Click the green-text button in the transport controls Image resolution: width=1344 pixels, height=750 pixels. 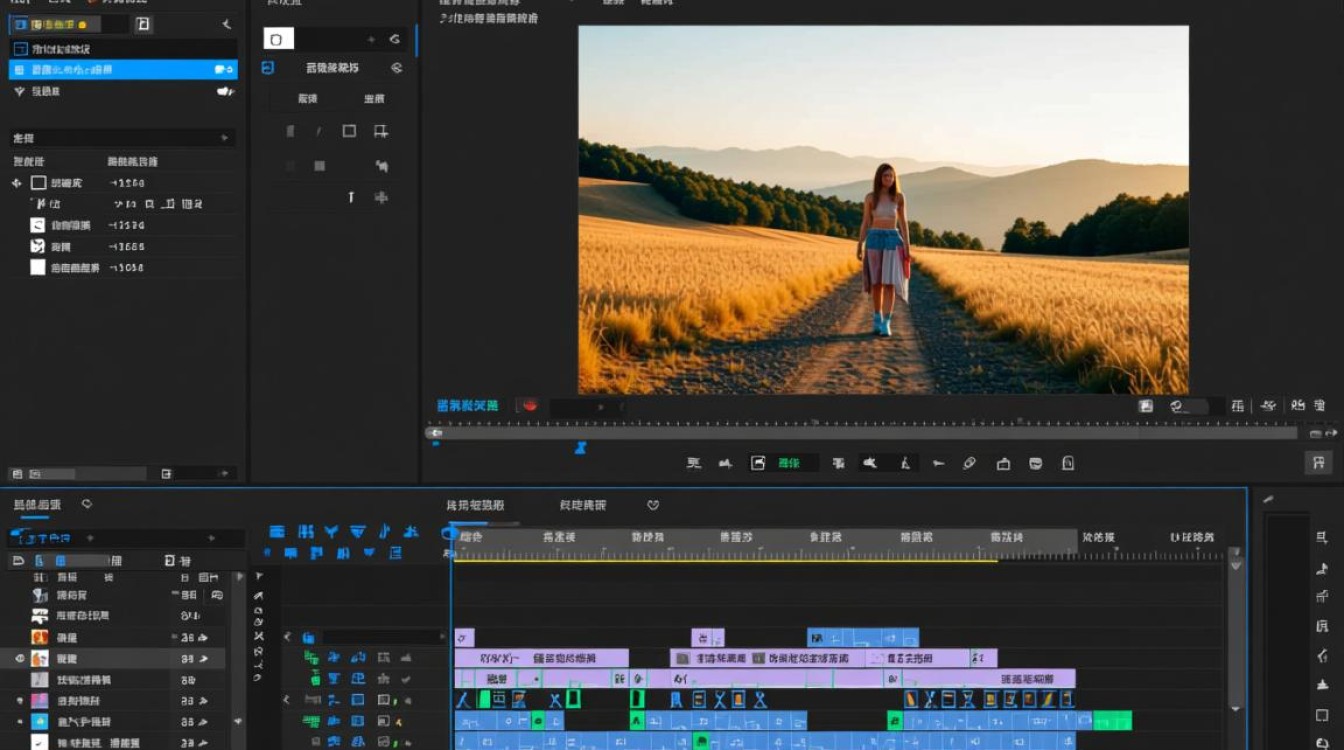point(789,463)
